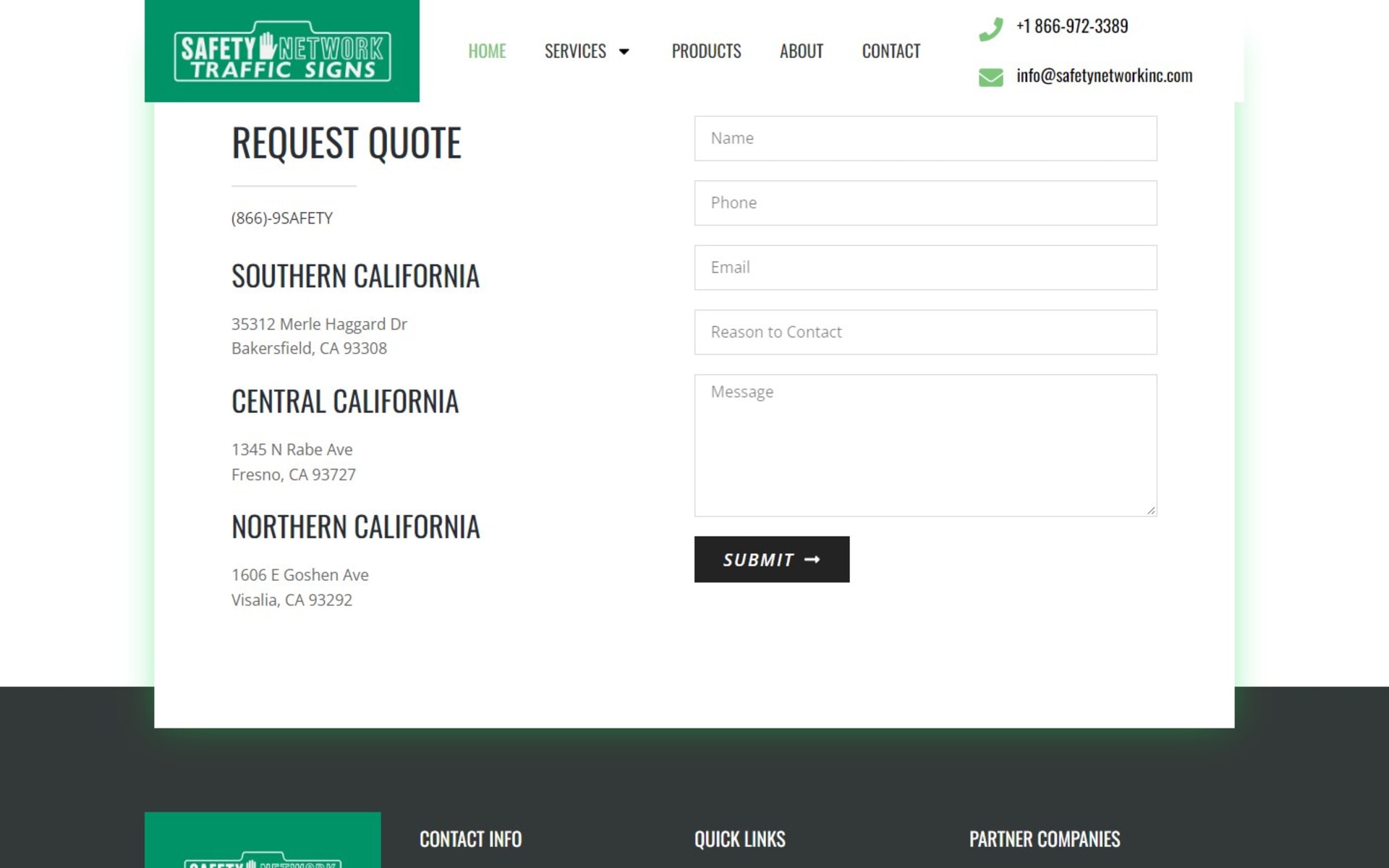Open the About page
Viewport: 1389px width, 868px height.
[x=801, y=51]
